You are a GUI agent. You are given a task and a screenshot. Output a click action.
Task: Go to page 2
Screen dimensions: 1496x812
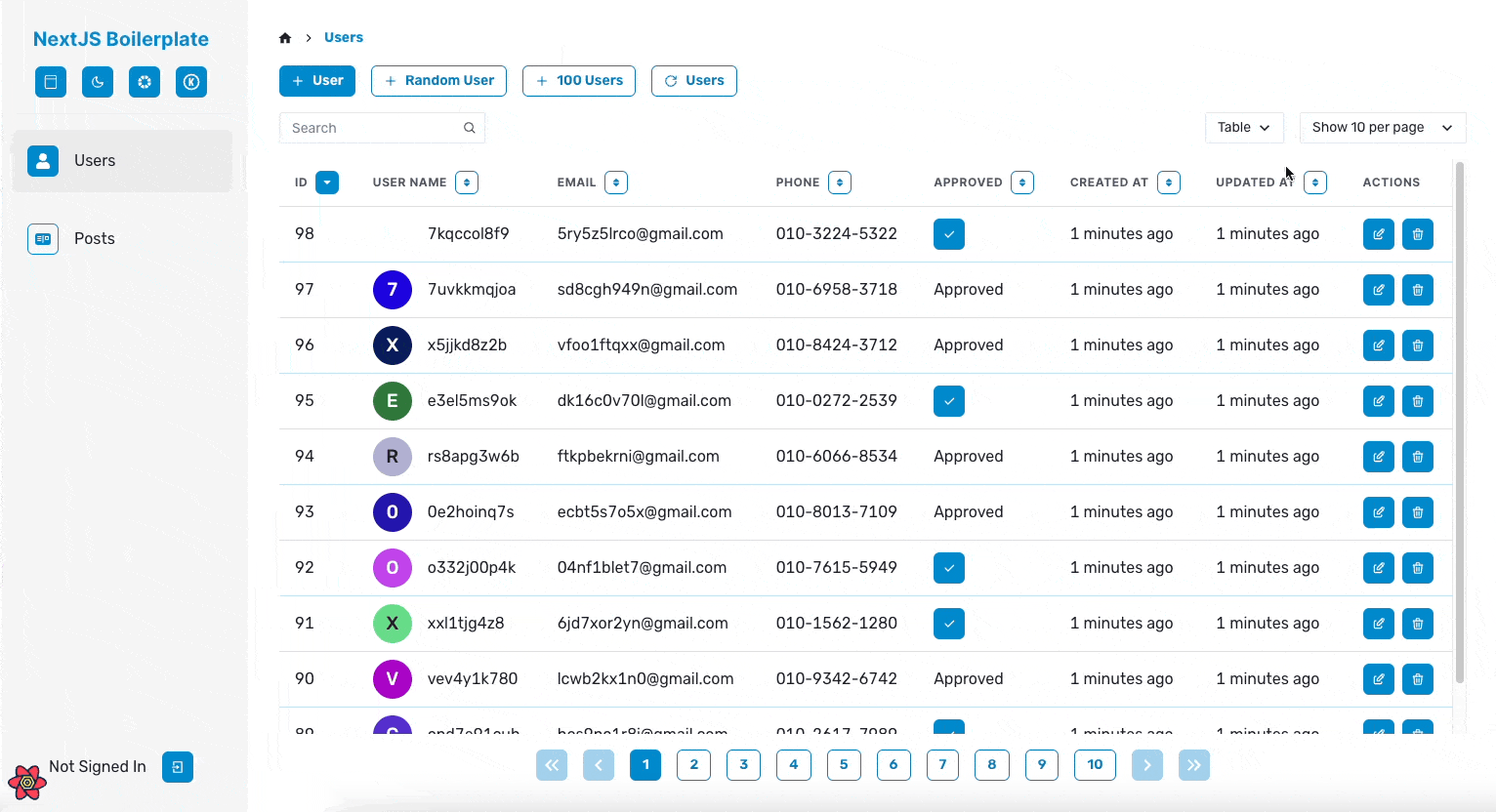click(694, 765)
